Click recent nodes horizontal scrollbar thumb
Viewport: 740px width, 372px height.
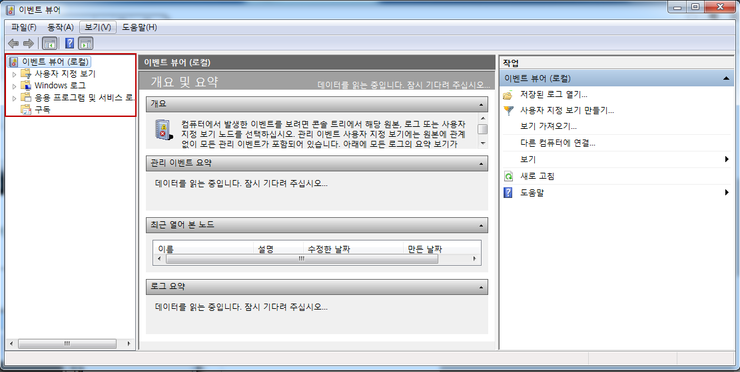point(302,259)
